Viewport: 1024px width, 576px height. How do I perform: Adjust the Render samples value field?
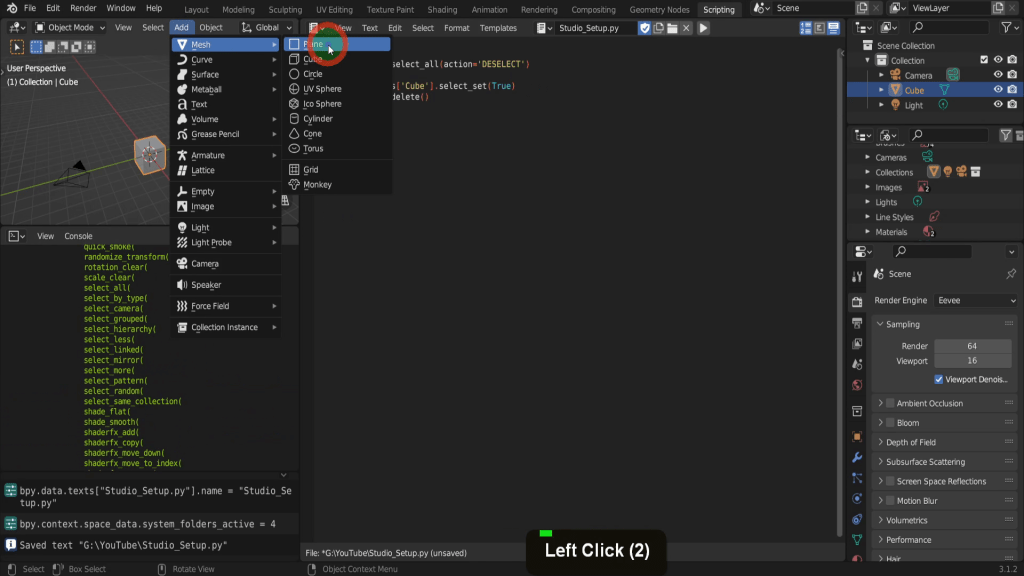click(971, 346)
